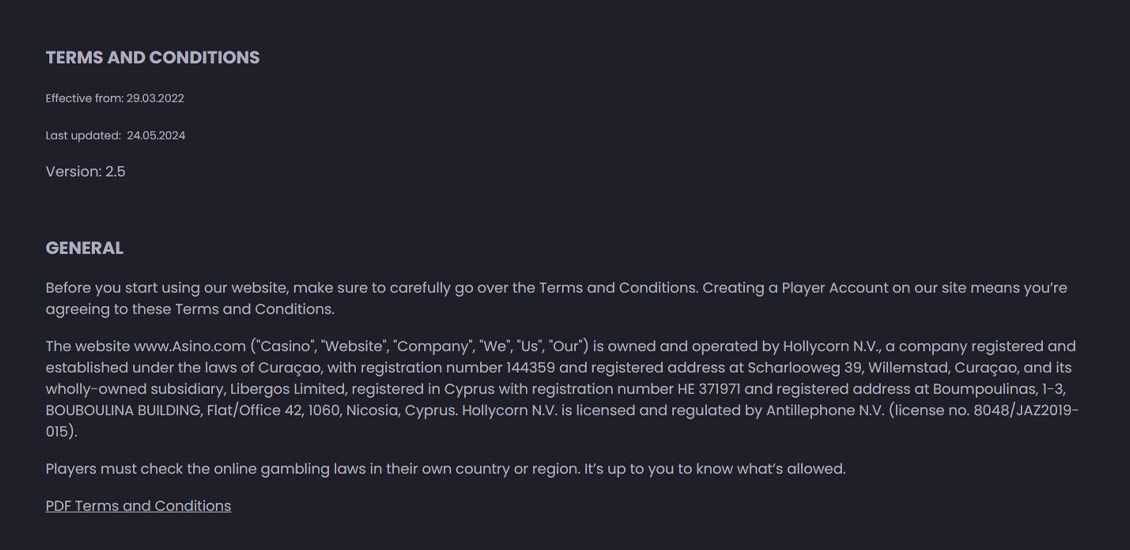
Task: Select the Effective from 29.03.2022 line
Action: pyautogui.click(x=115, y=99)
